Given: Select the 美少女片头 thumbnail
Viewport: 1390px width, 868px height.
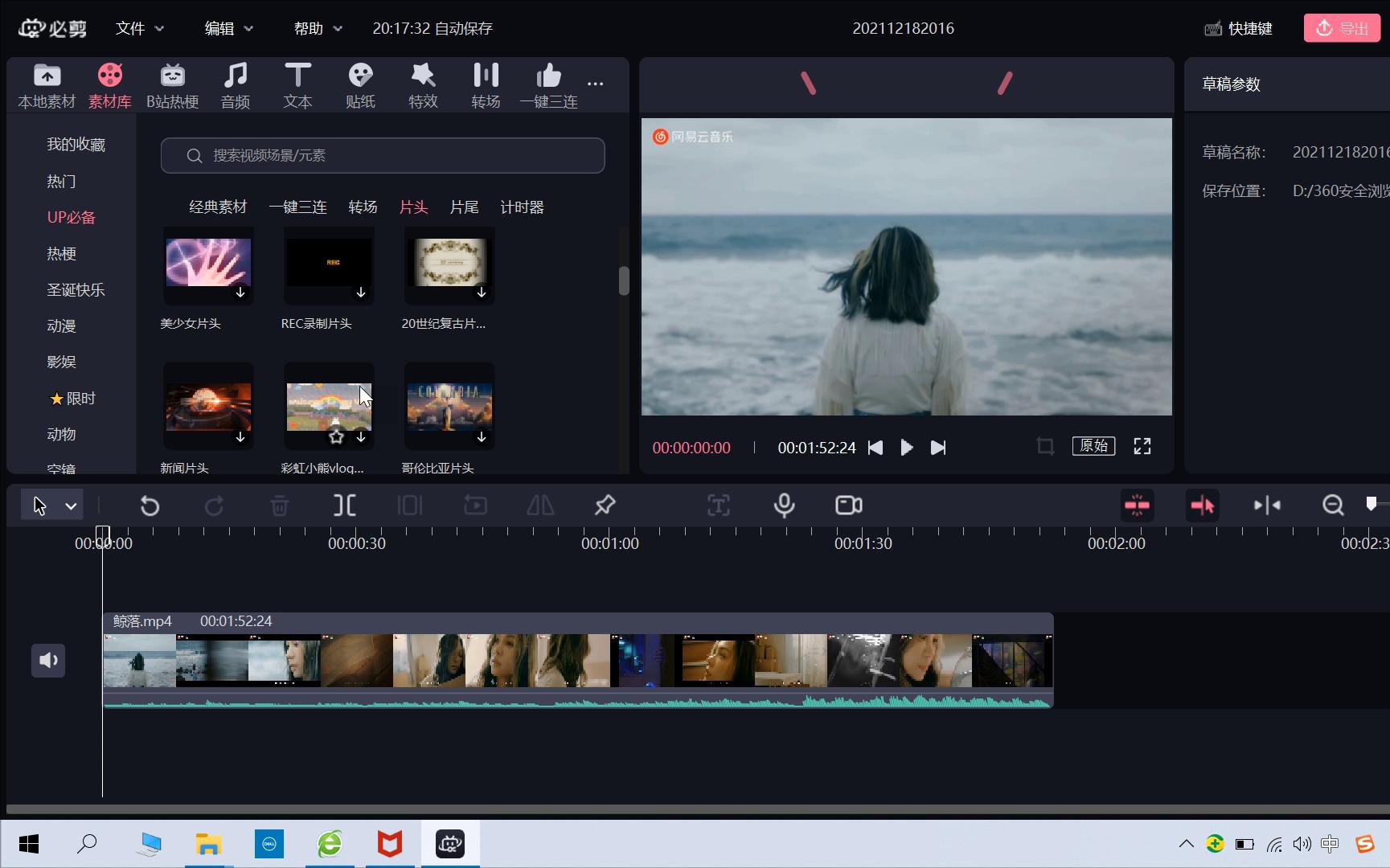Looking at the screenshot, I should [x=208, y=263].
